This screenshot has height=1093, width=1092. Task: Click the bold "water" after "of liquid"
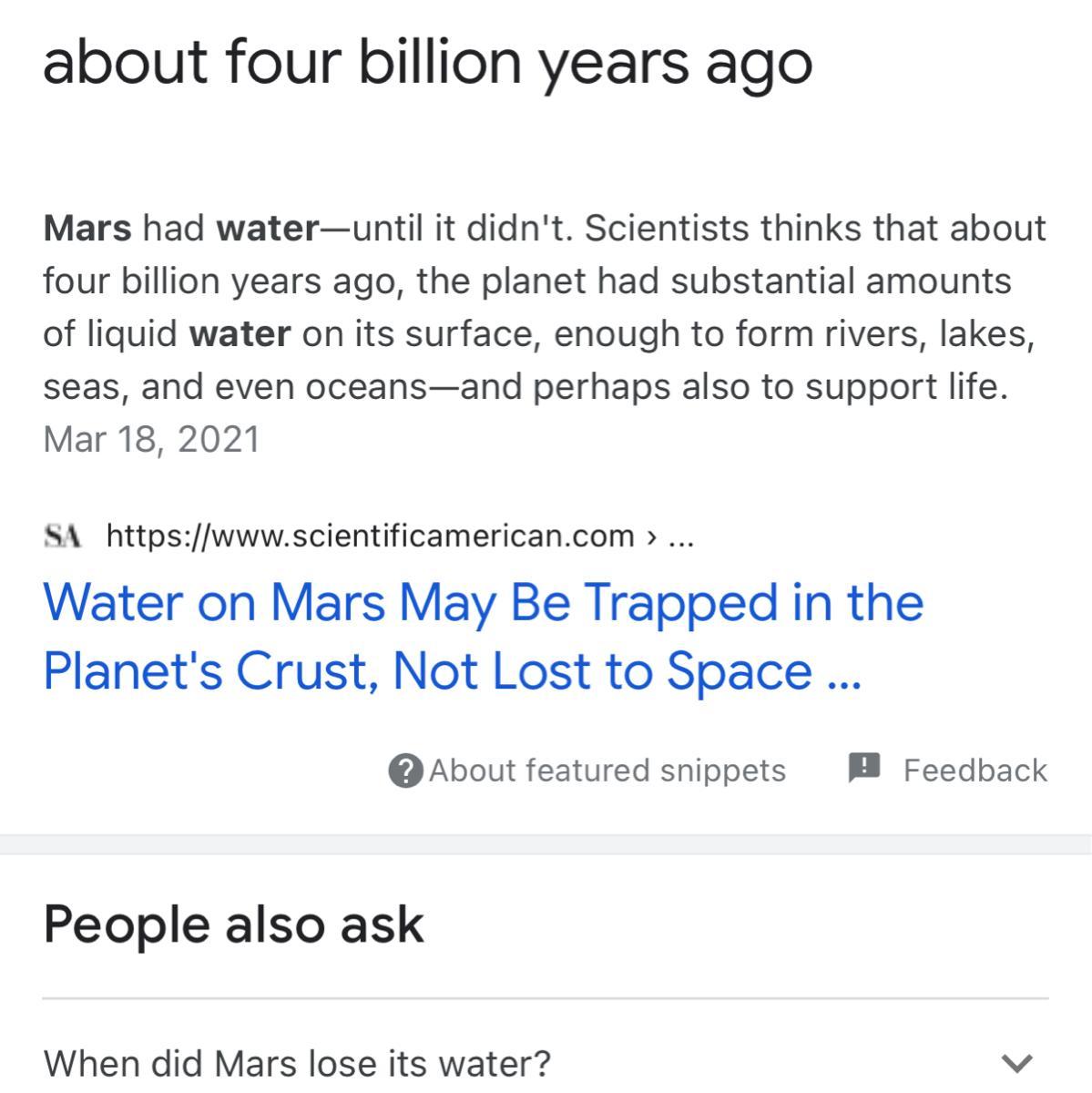[x=240, y=333]
